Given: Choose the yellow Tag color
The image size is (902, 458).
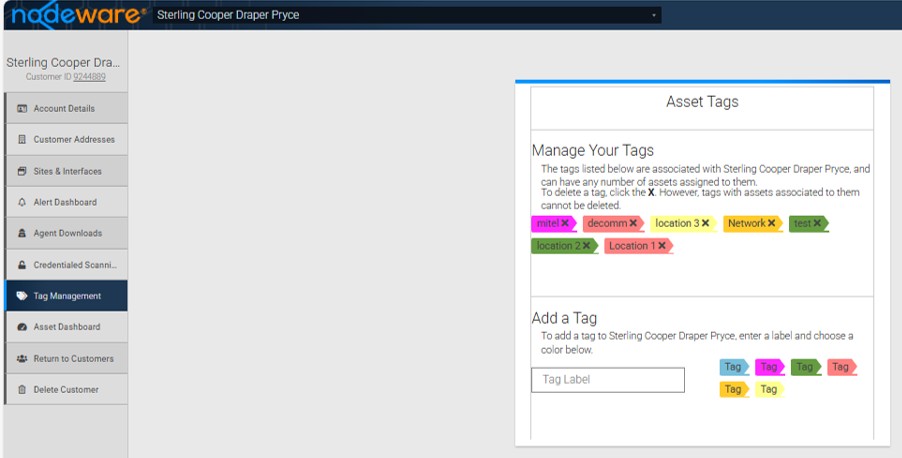Looking at the screenshot, I should pos(770,390).
